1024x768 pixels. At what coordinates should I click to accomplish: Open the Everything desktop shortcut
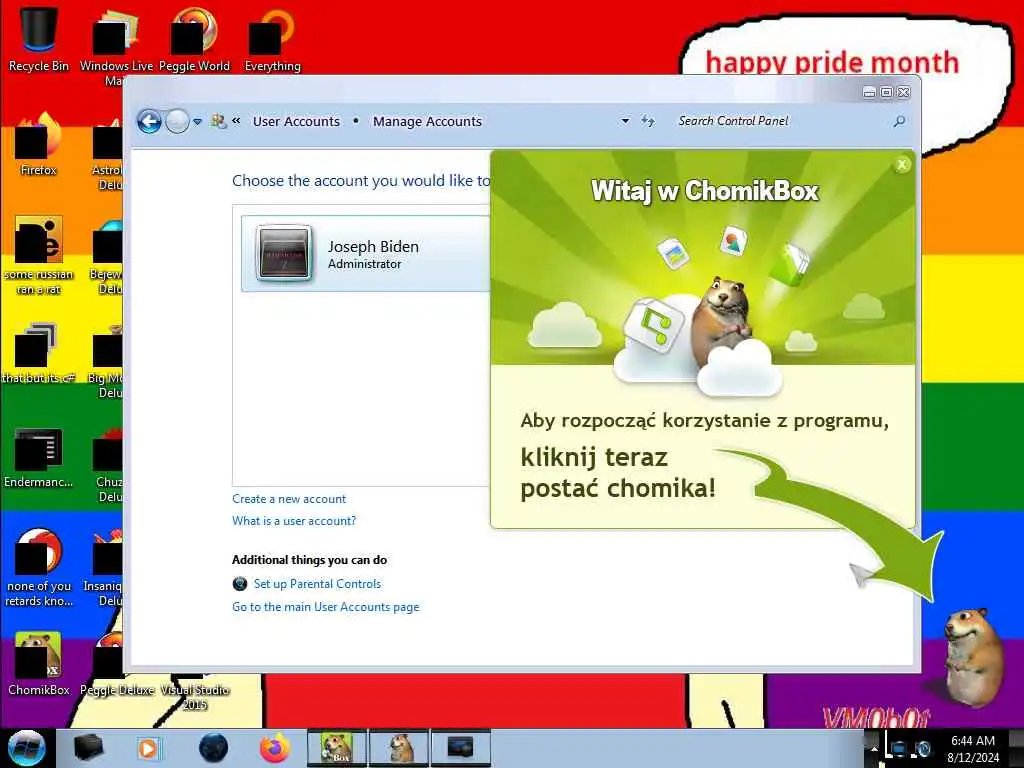272,38
